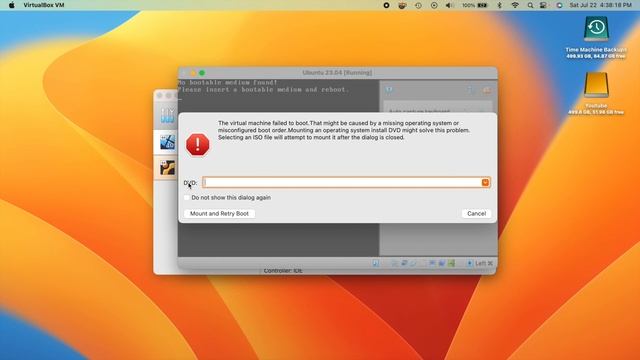The height and width of the screenshot is (360, 640).
Task: Select the Youtube desktop drive icon
Action: click(x=596, y=85)
